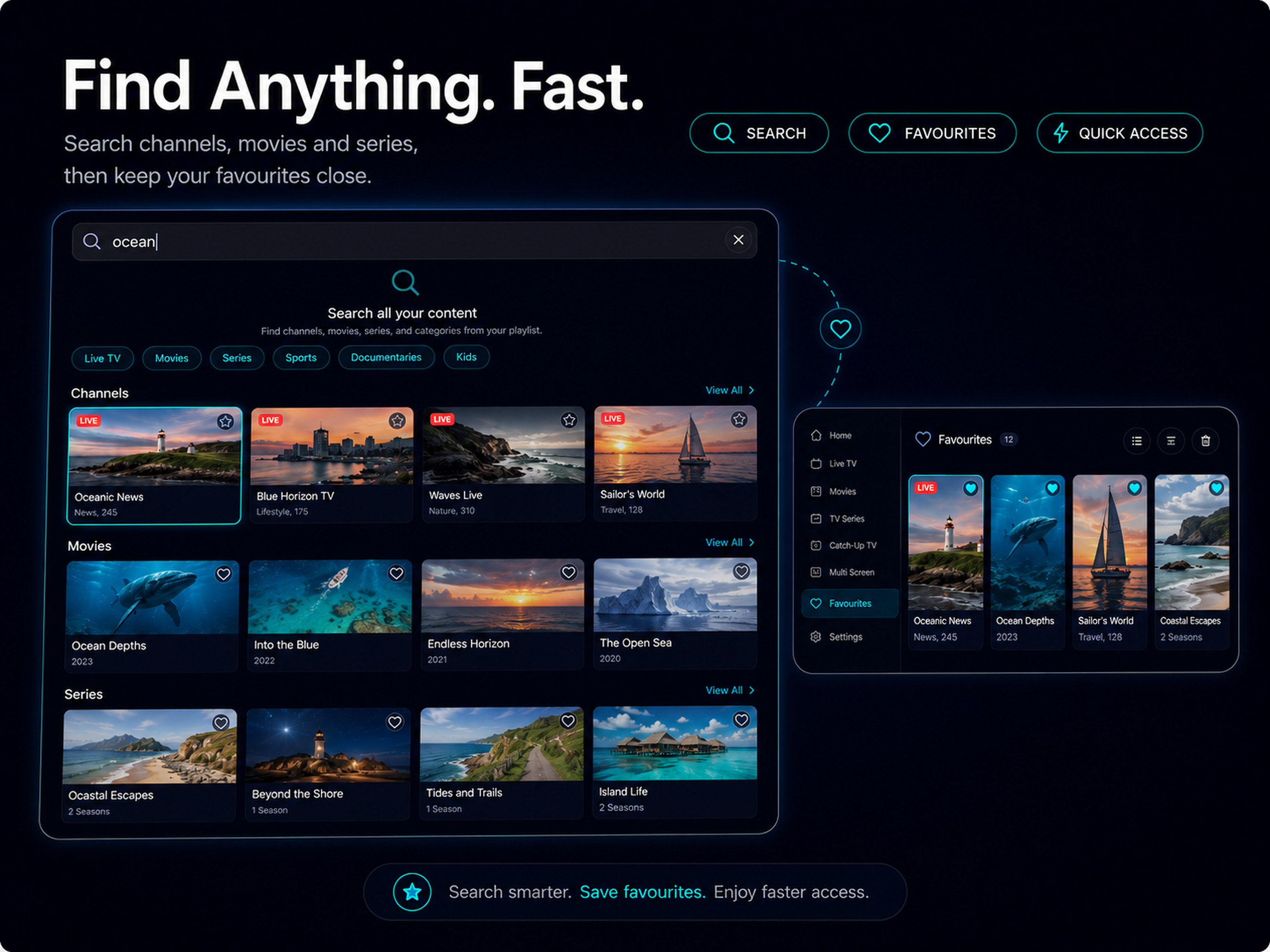The image size is (1270, 952).
Task: Click the Settings gear sidebar icon
Action: click(816, 637)
